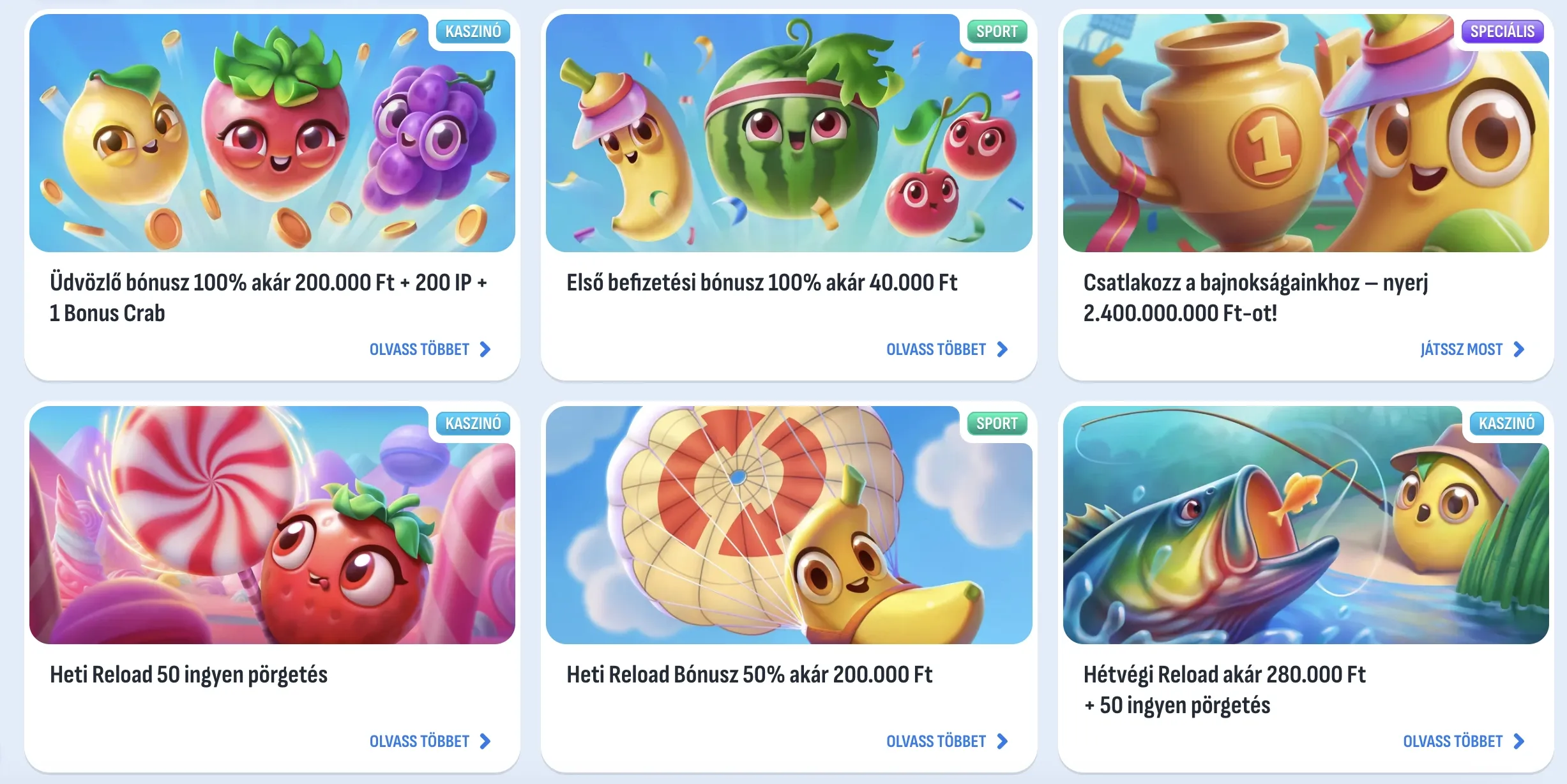This screenshot has height=784, width=1567.
Task: Open OLVASS TÖBBET for Első befizetési bónusz
Action: (936, 349)
